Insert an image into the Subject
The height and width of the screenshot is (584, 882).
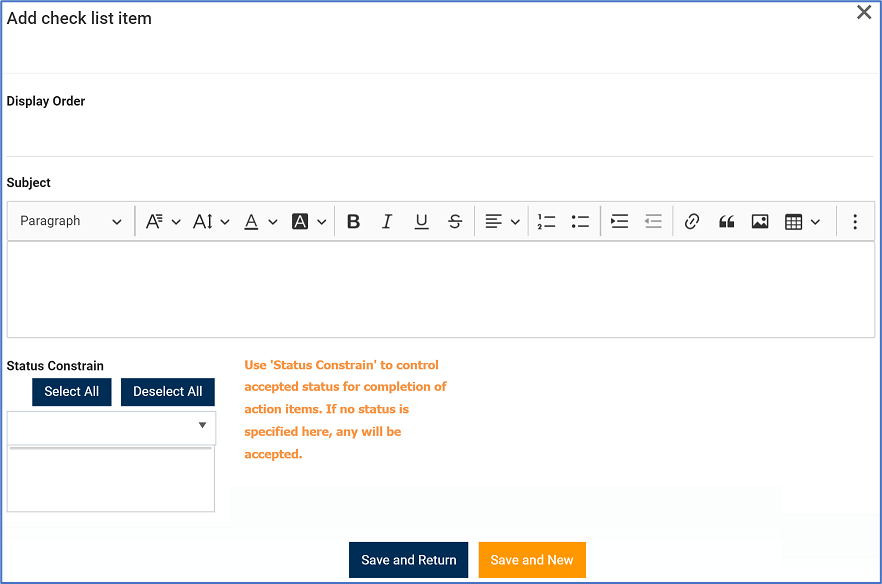click(760, 222)
